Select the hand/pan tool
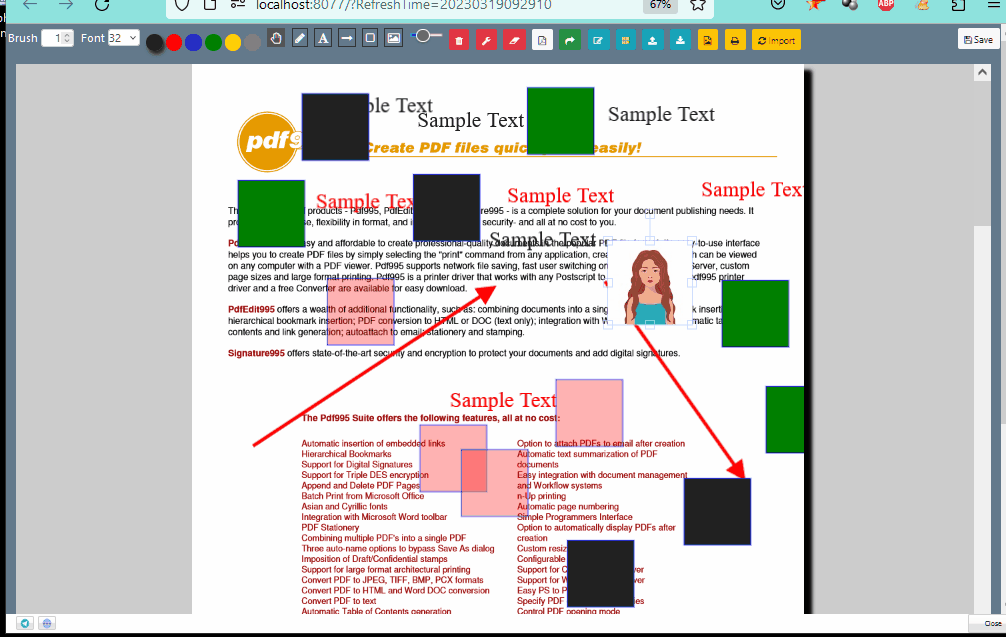 tap(276, 38)
